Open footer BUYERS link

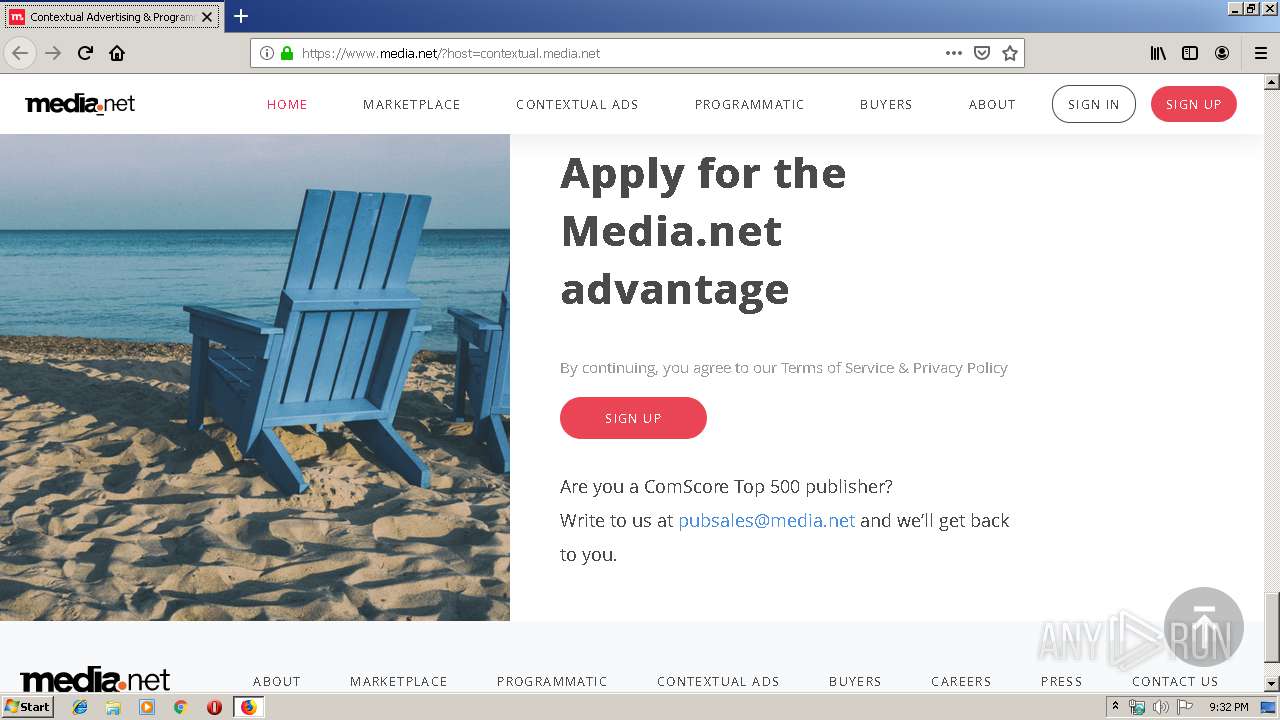point(855,681)
